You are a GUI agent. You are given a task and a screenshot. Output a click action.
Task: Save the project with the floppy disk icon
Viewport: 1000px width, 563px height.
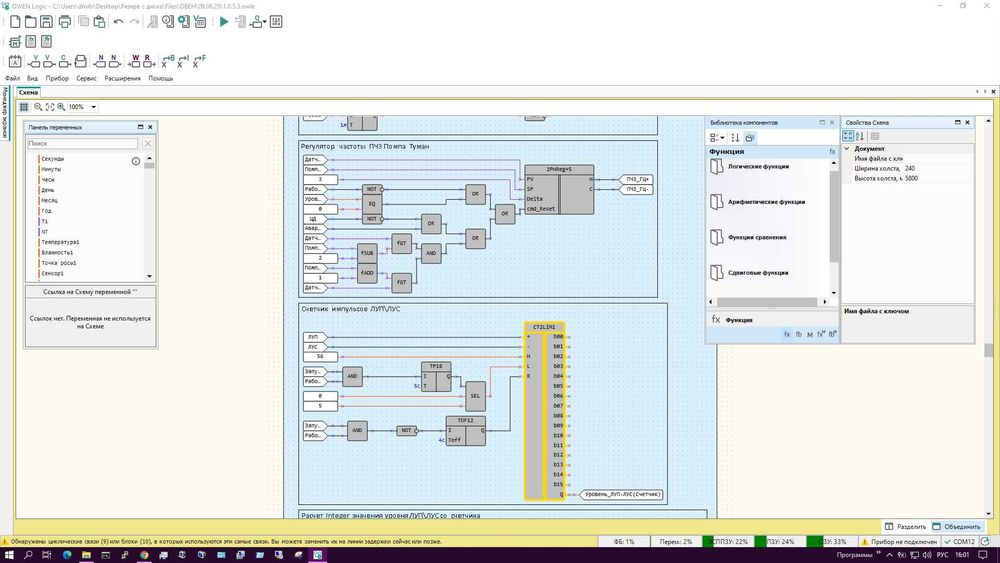47,21
